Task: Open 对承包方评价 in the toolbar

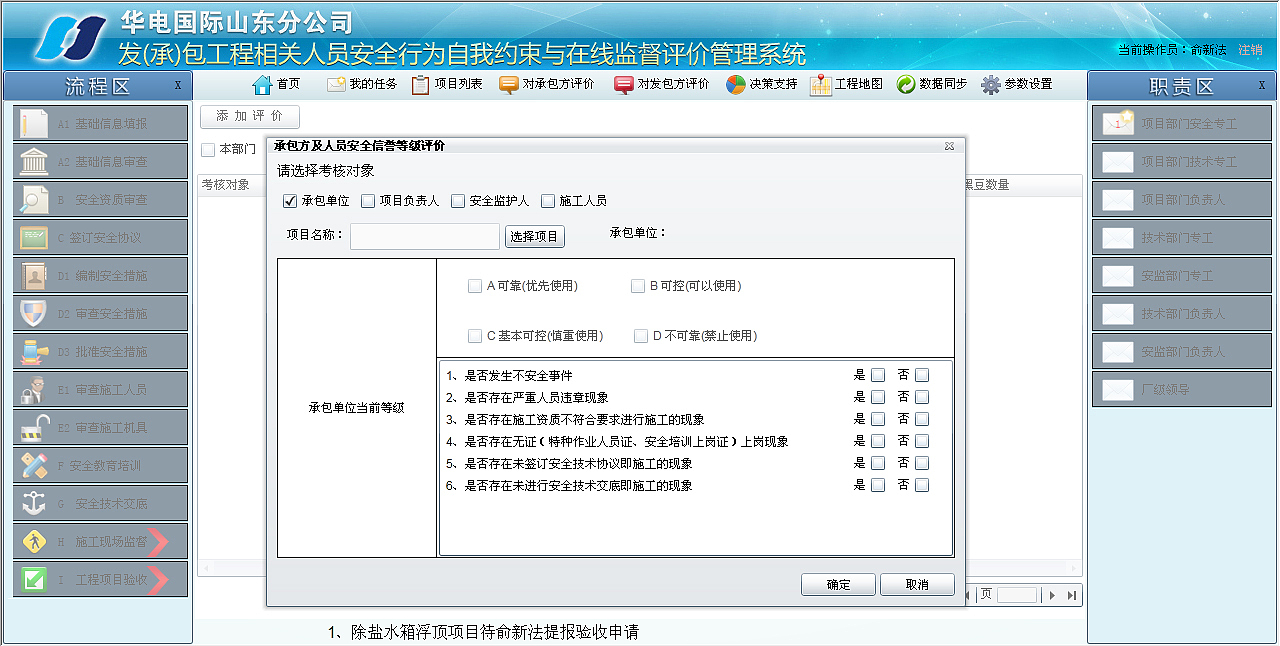Action: [x=546, y=84]
